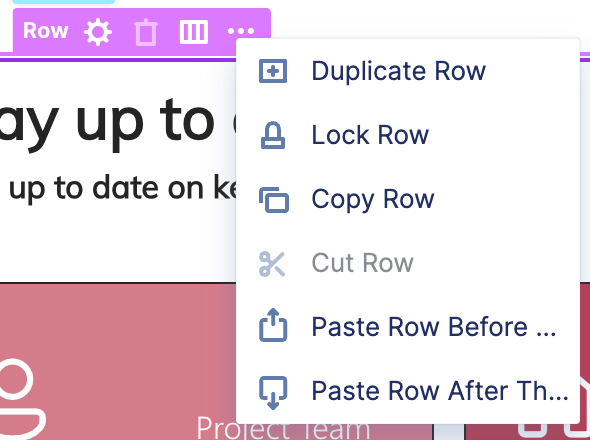Select Paste Row Before option
The width and height of the screenshot is (590, 440).
(x=408, y=326)
